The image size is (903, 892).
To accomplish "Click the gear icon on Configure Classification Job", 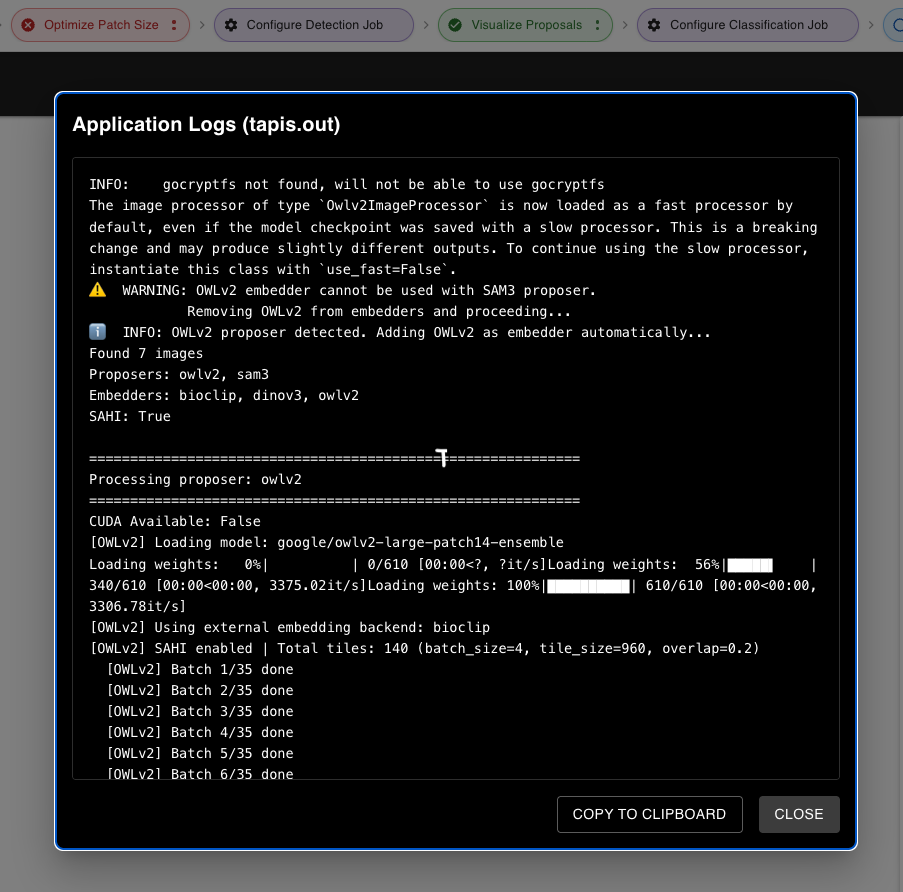I will pos(654,25).
